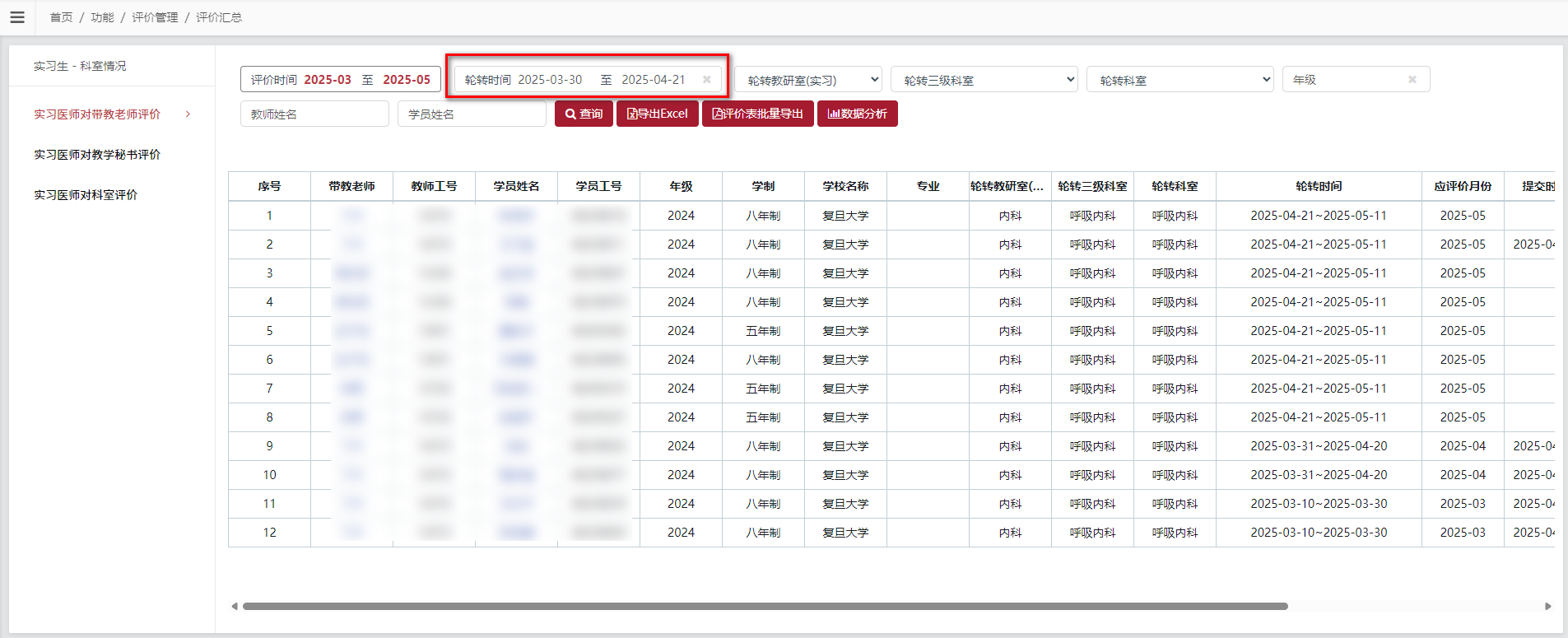Click the 轮转三级科室 column header in the table
Viewport: 1568px width, 638px height.
click(1092, 186)
